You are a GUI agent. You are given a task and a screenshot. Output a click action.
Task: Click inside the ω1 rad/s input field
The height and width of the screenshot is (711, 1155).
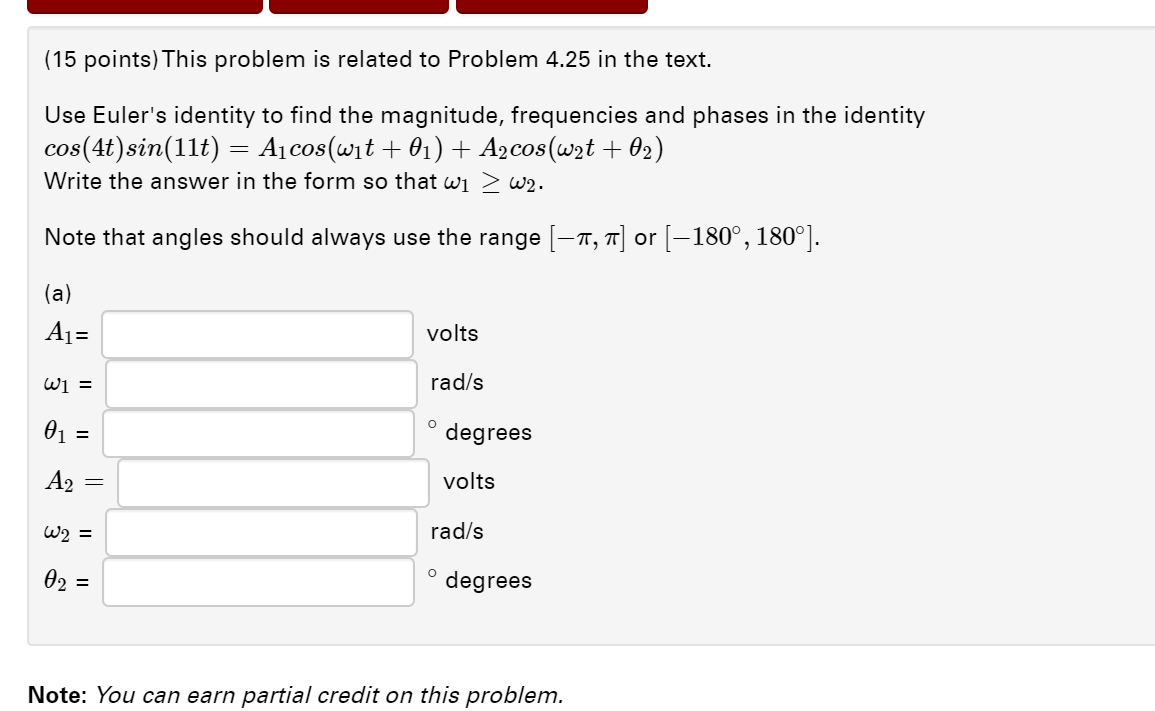coord(258,383)
